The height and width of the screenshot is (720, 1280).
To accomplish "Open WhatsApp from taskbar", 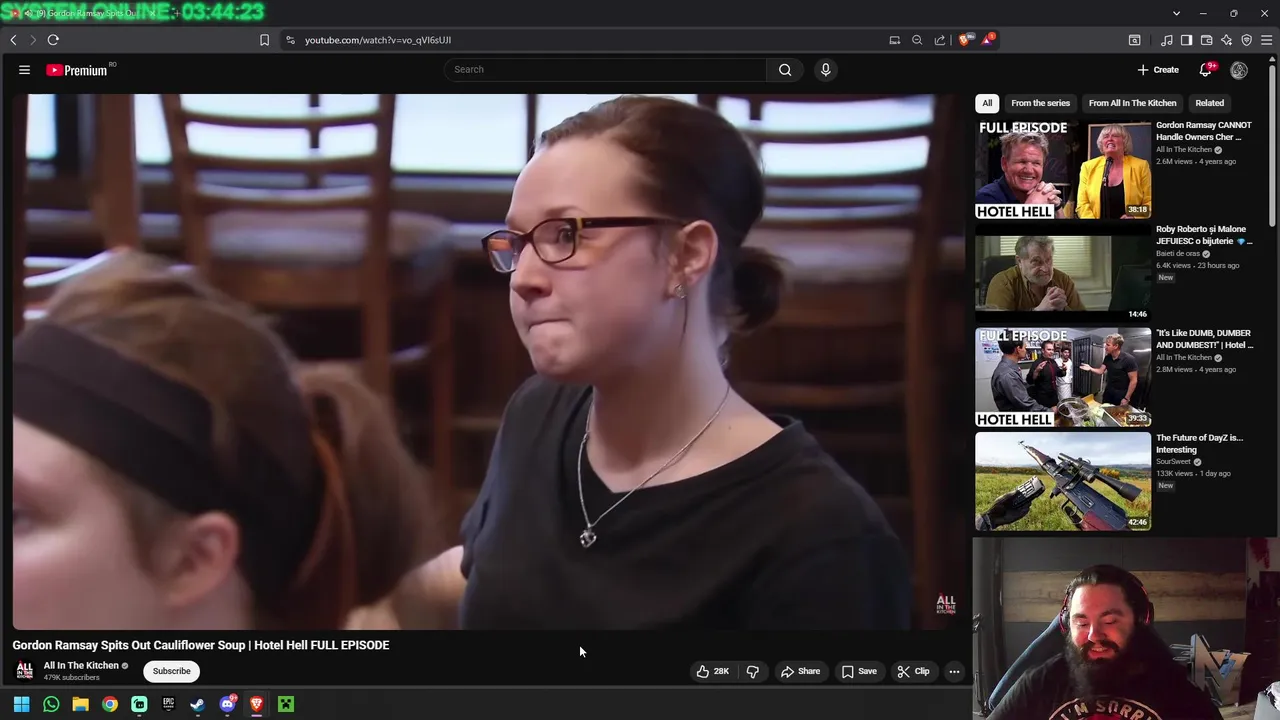I will 51,704.
